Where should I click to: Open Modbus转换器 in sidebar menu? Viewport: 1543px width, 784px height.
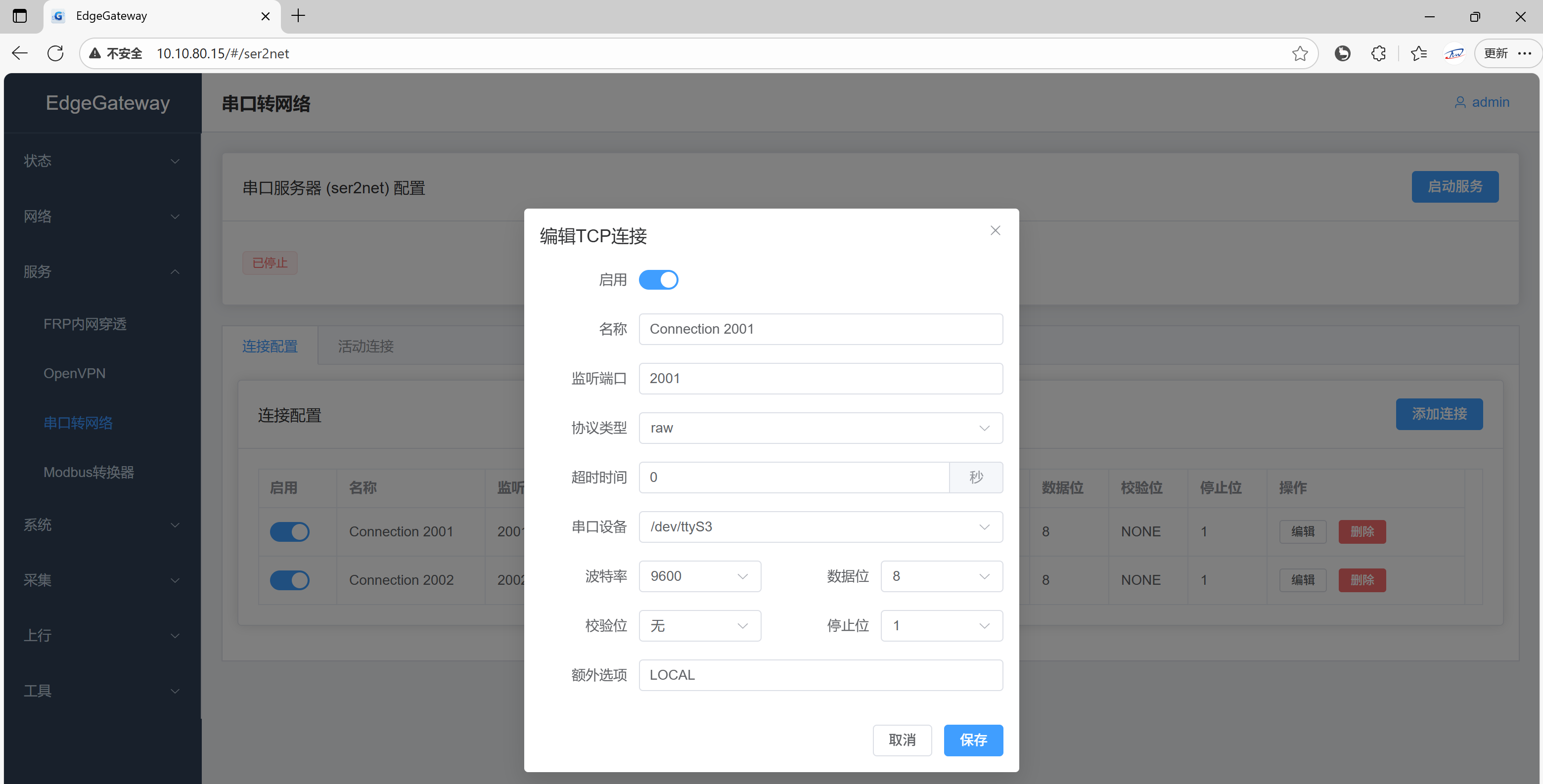(x=89, y=472)
